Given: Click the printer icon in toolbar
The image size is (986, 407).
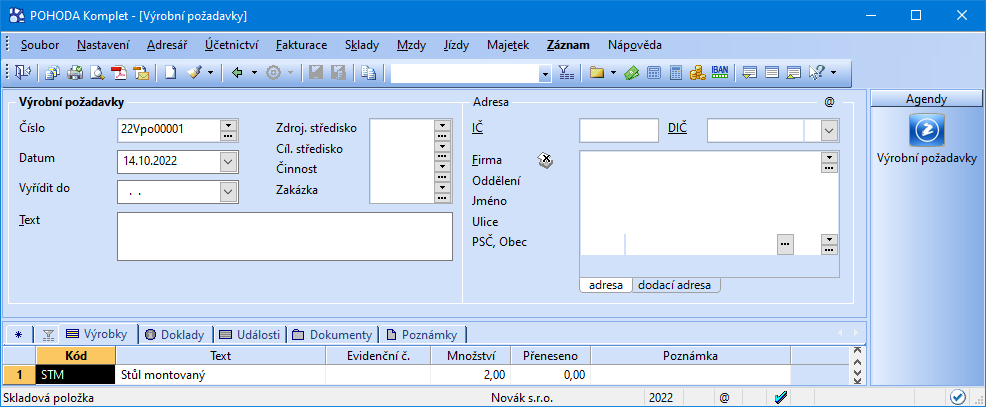Looking at the screenshot, I should tap(75, 73).
